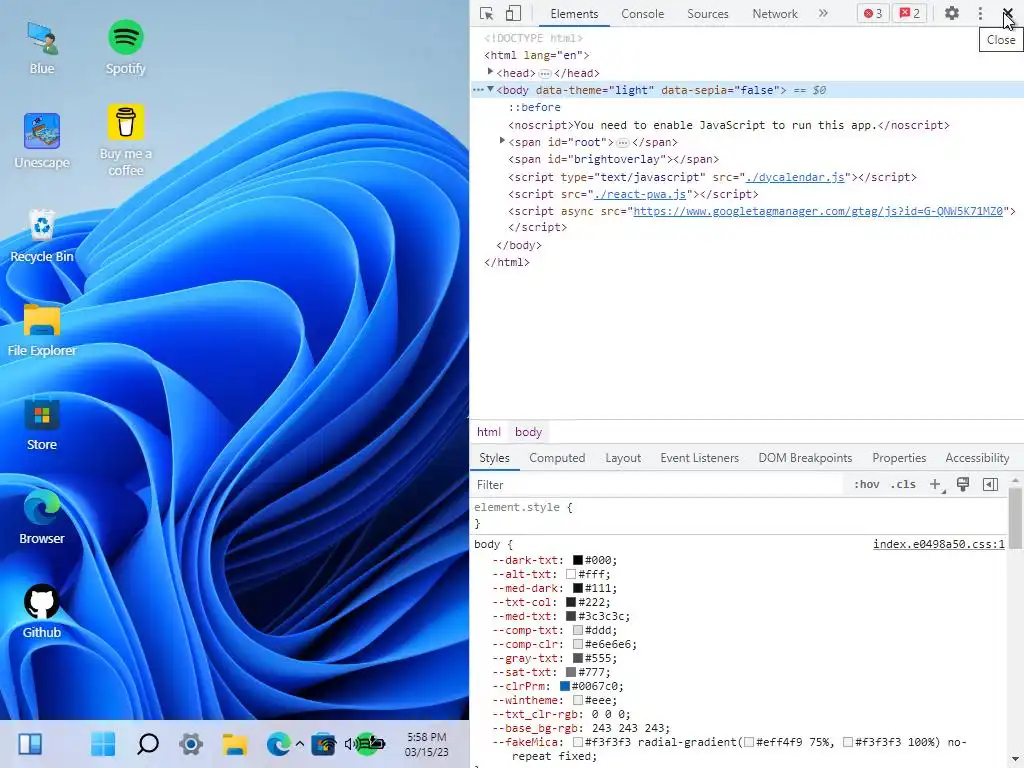1024x768 pixels.
Task: Open the DOM Breakpoints tab
Action: pyautogui.click(x=805, y=458)
